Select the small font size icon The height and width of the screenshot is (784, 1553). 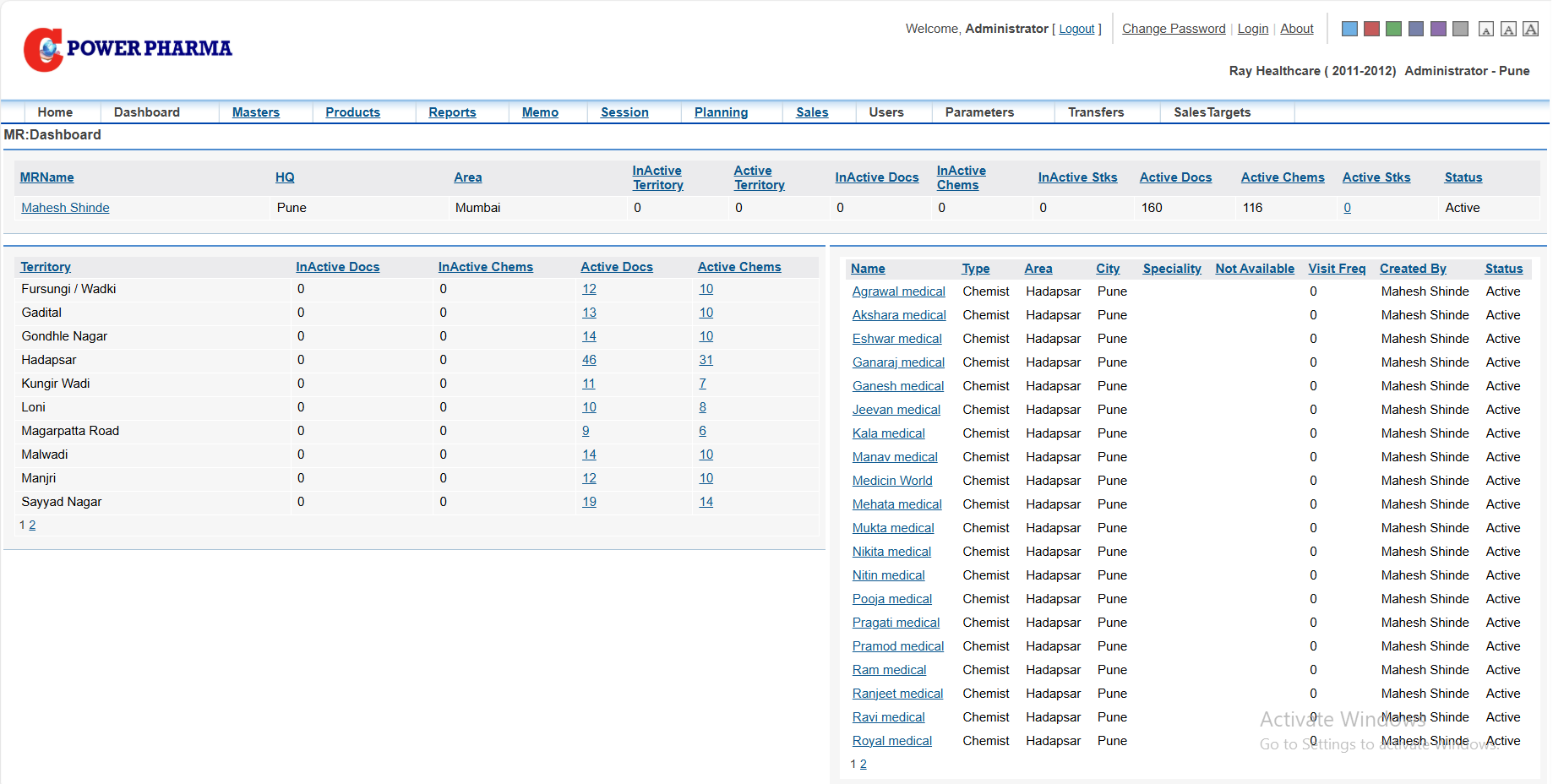1486,30
